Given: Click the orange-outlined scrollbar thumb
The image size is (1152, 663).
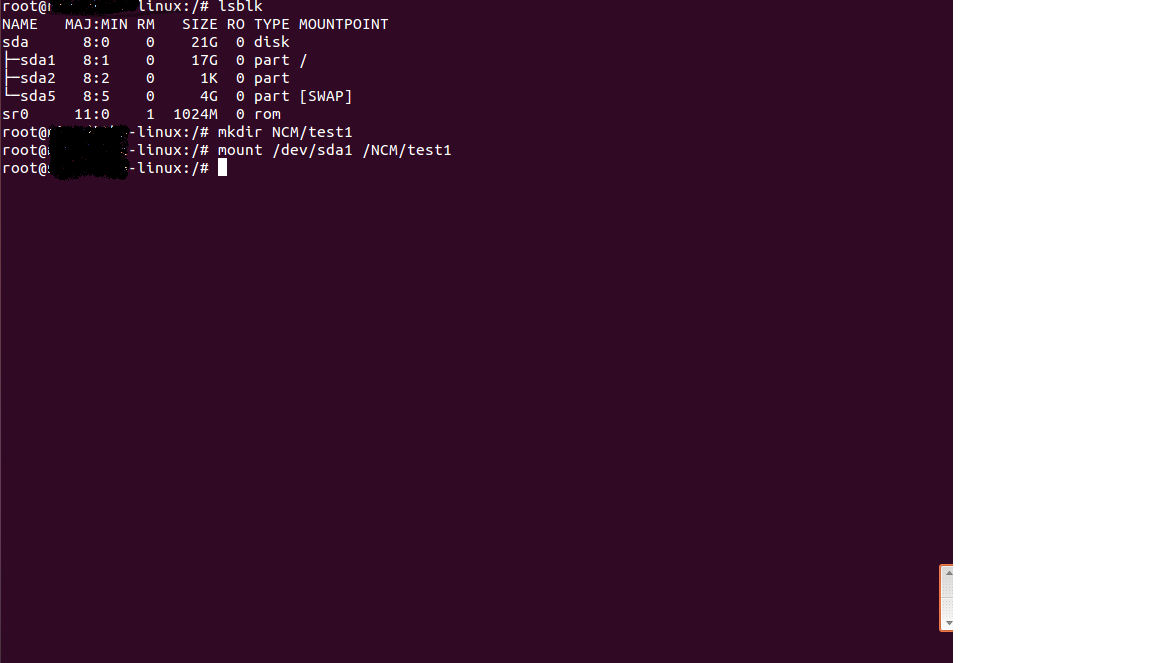Looking at the screenshot, I should pyautogui.click(x=947, y=598).
